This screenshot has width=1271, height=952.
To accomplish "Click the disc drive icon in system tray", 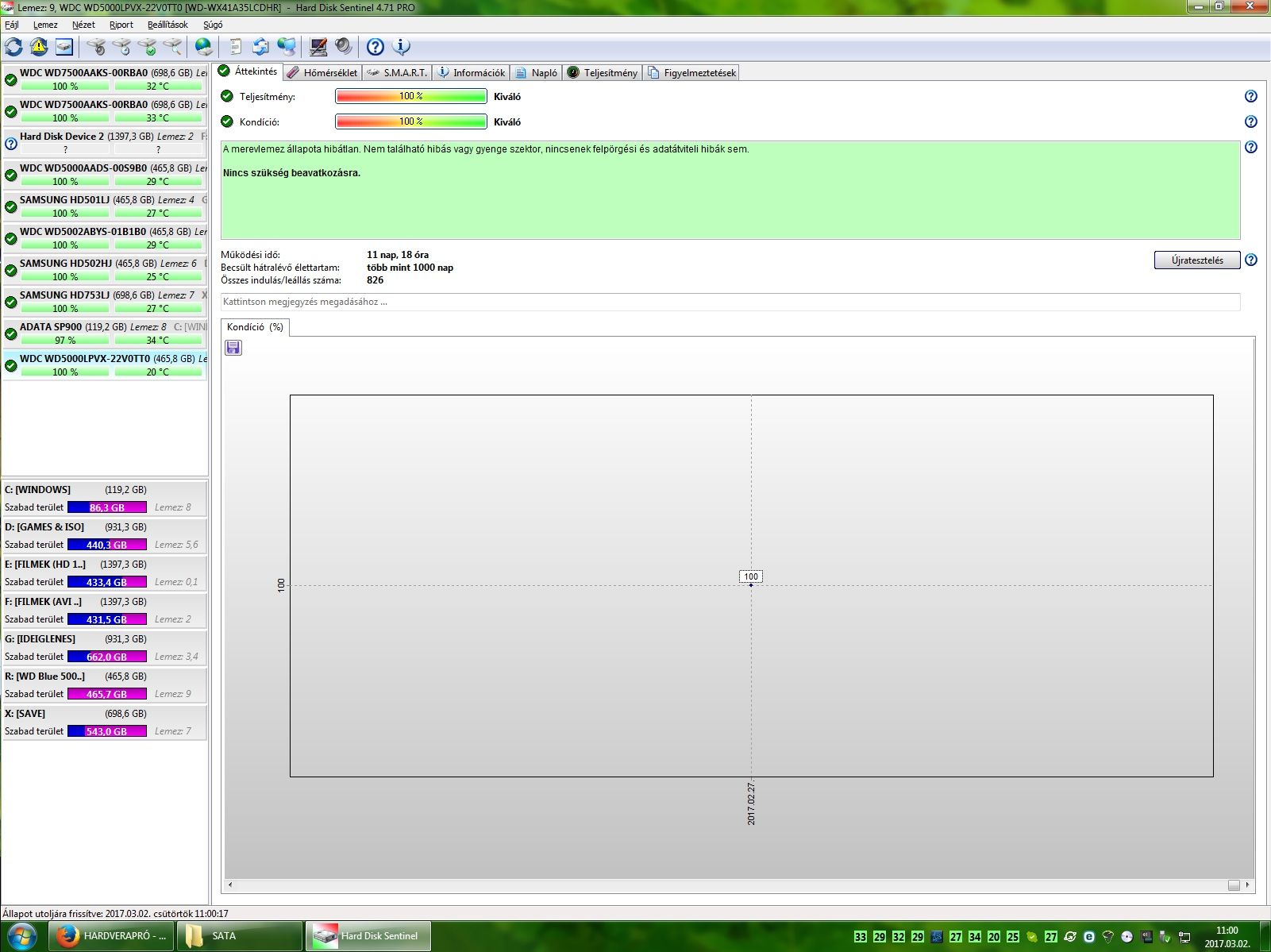I will click(1127, 937).
